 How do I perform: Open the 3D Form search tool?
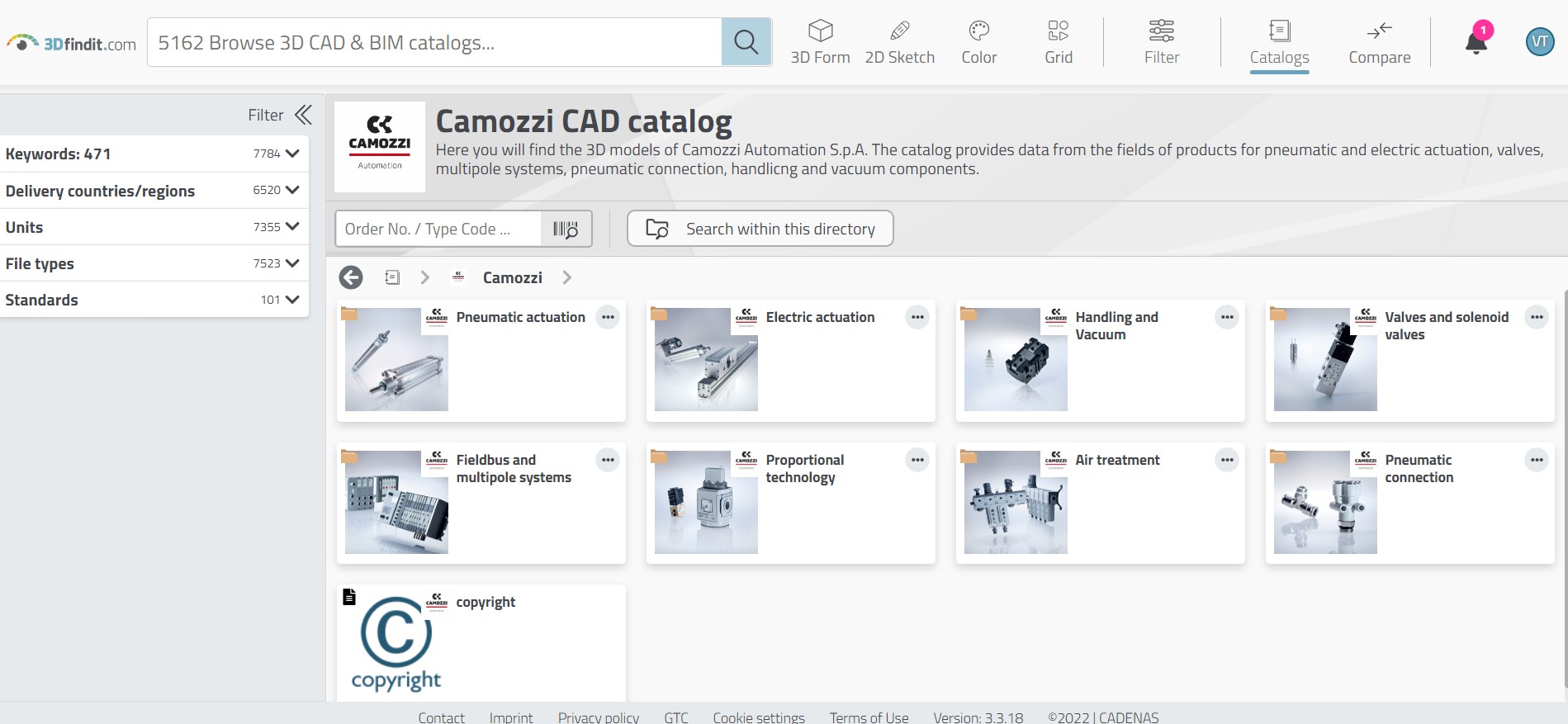(x=820, y=42)
